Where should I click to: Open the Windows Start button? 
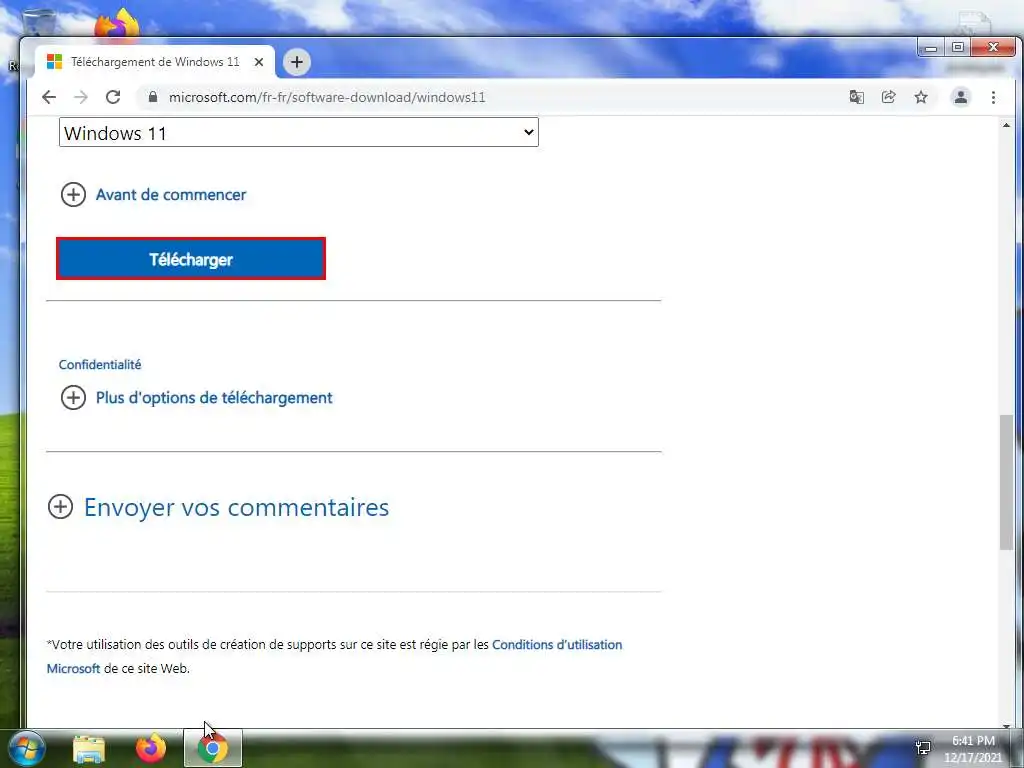click(x=26, y=748)
